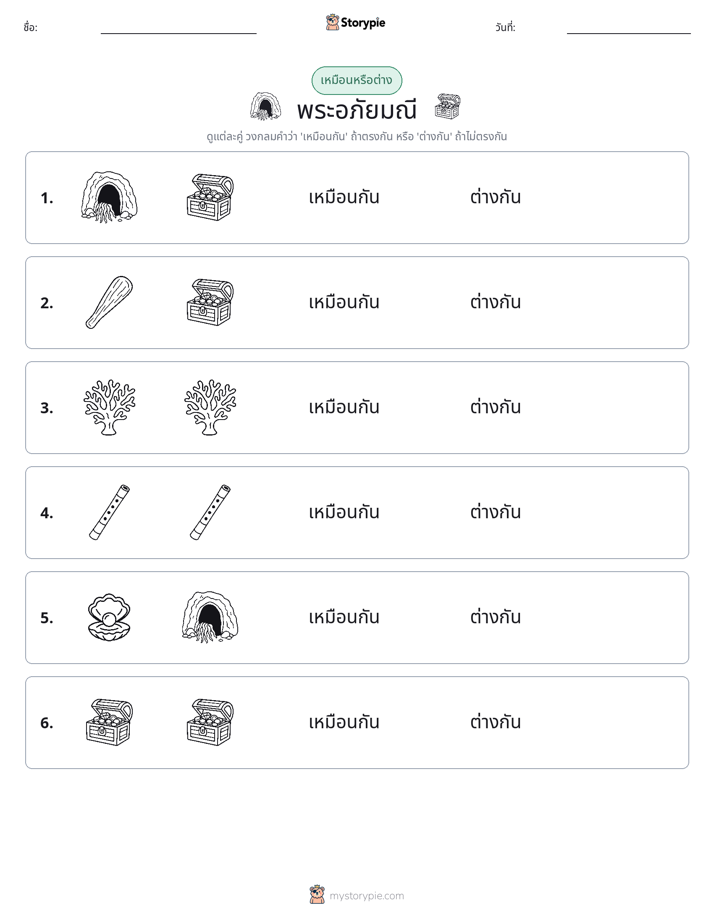Click the wooden paddle icon in row 2
The image size is (714, 924).
(109, 302)
